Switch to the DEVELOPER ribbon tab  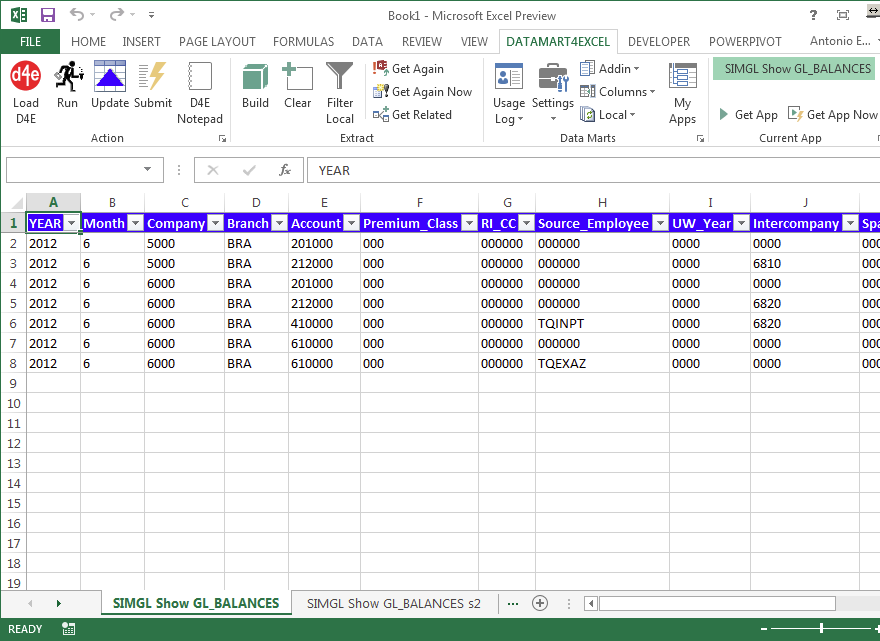659,41
